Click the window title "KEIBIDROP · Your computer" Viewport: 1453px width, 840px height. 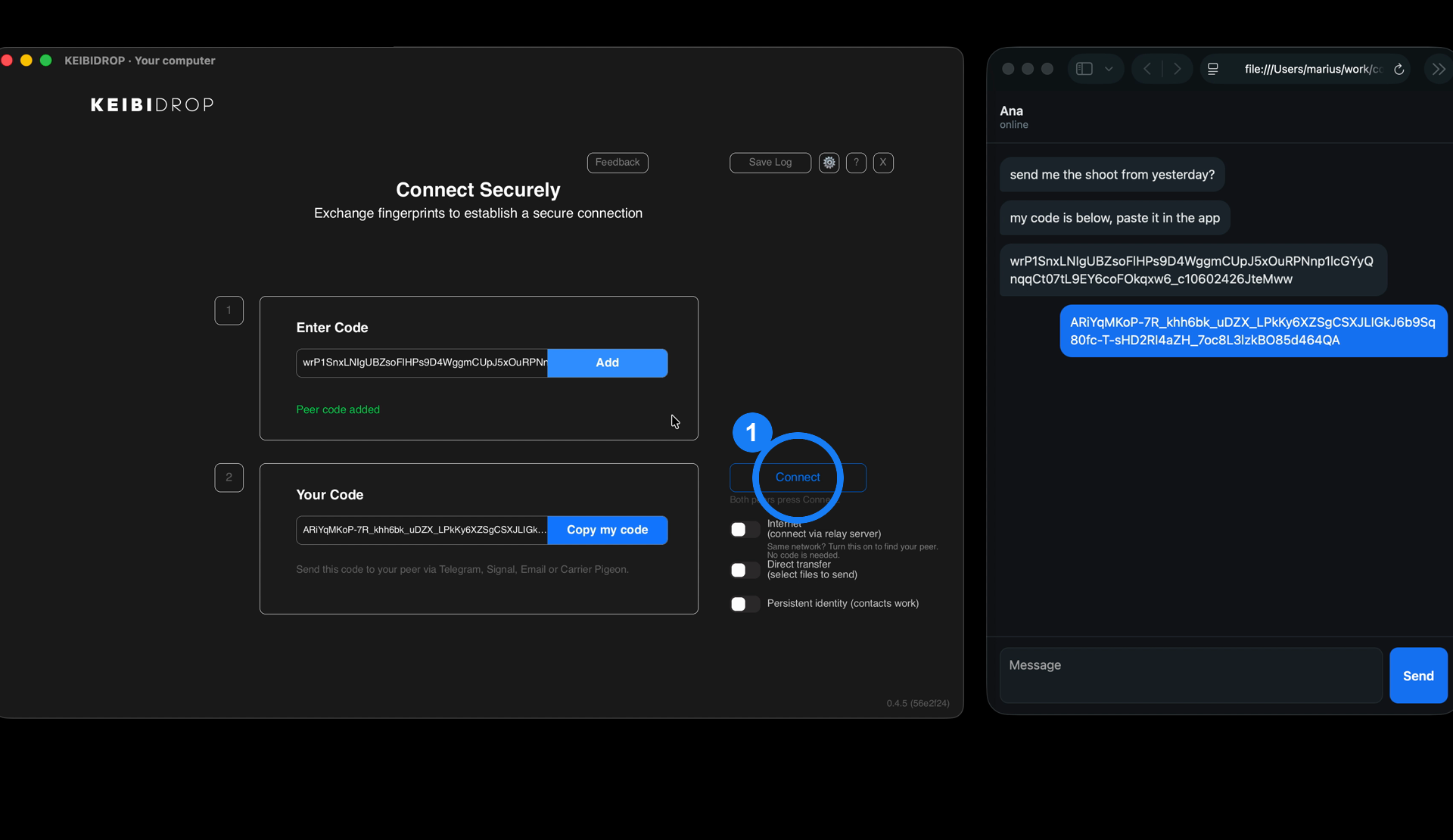[140, 61]
